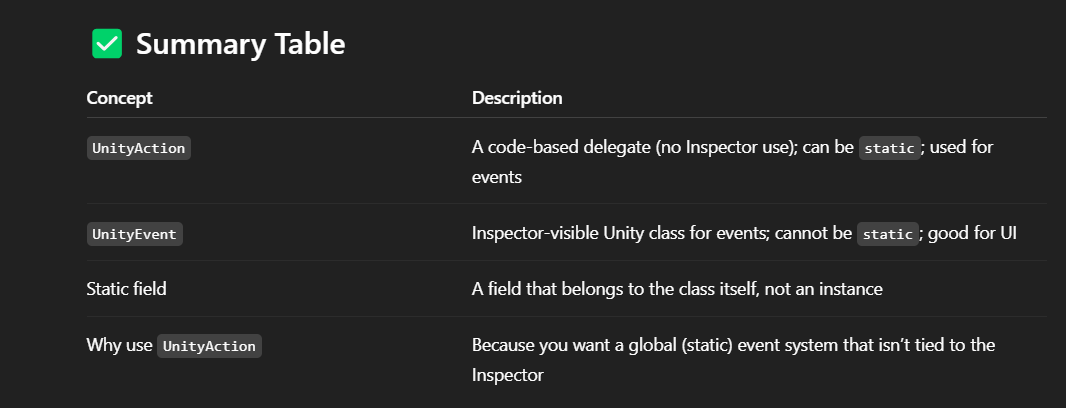
Task: Click the green checkmark emoji icon
Action: coord(107,44)
